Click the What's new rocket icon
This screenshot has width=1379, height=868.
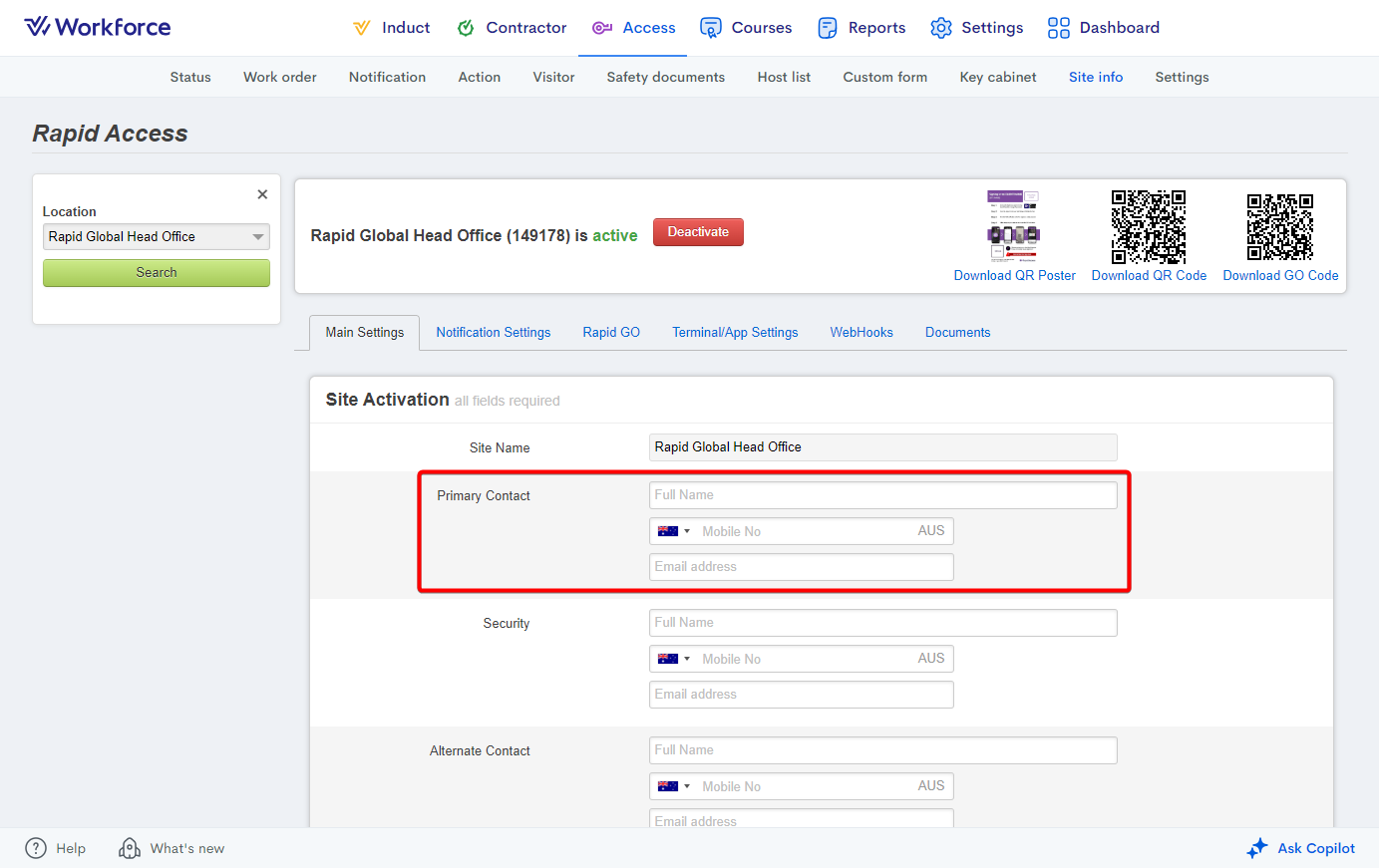pos(130,848)
